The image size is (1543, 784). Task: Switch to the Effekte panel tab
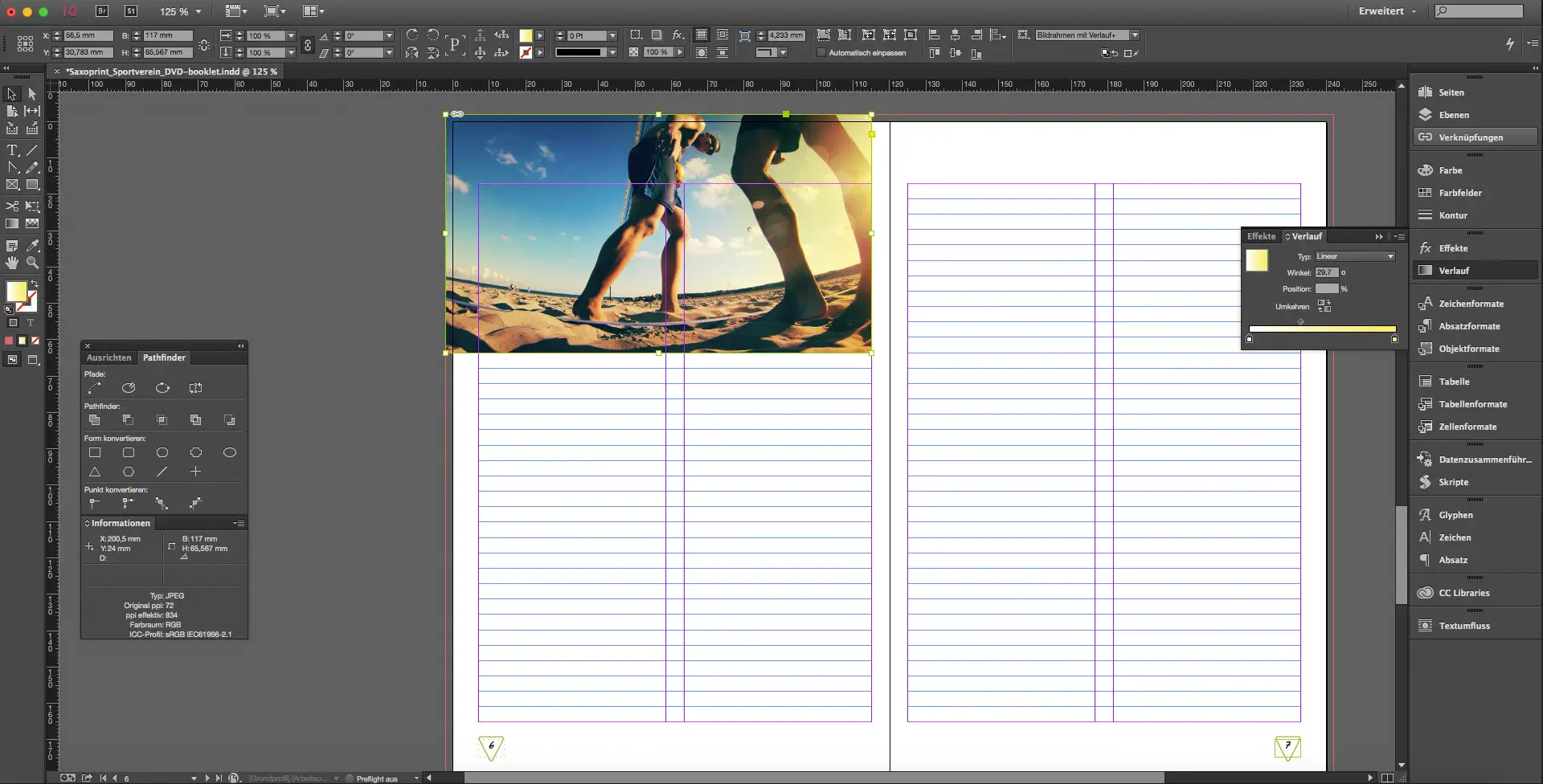(1261, 236)
